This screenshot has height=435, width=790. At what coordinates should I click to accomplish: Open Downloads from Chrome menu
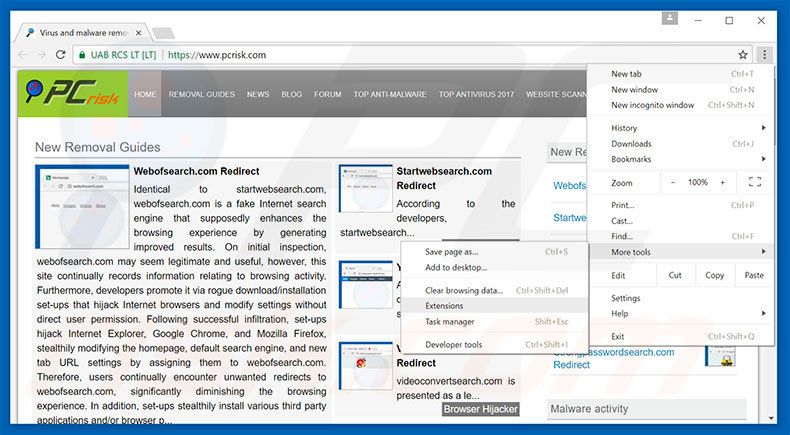[x=680, y=144]
